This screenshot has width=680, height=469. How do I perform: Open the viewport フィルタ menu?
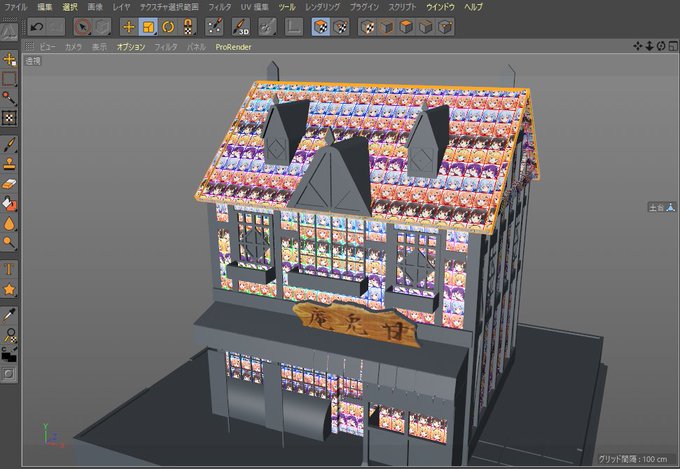pos(166,47)
